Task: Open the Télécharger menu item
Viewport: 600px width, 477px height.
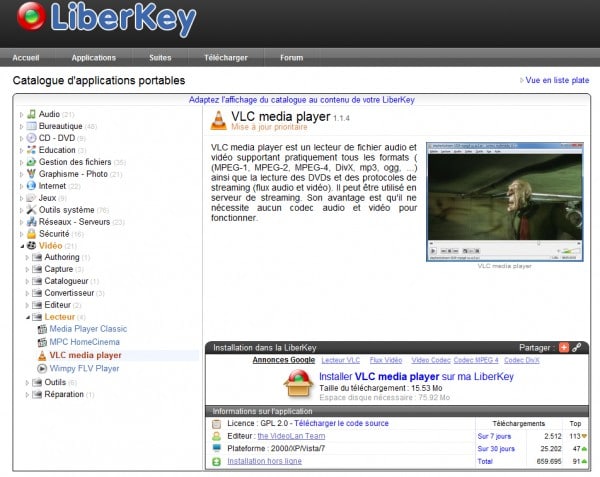Action: pos(226,57)
